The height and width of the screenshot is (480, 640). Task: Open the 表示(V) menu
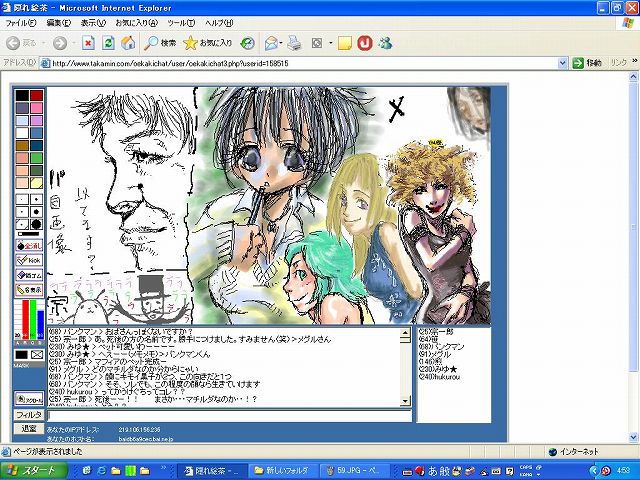click(x=93, y=23)
